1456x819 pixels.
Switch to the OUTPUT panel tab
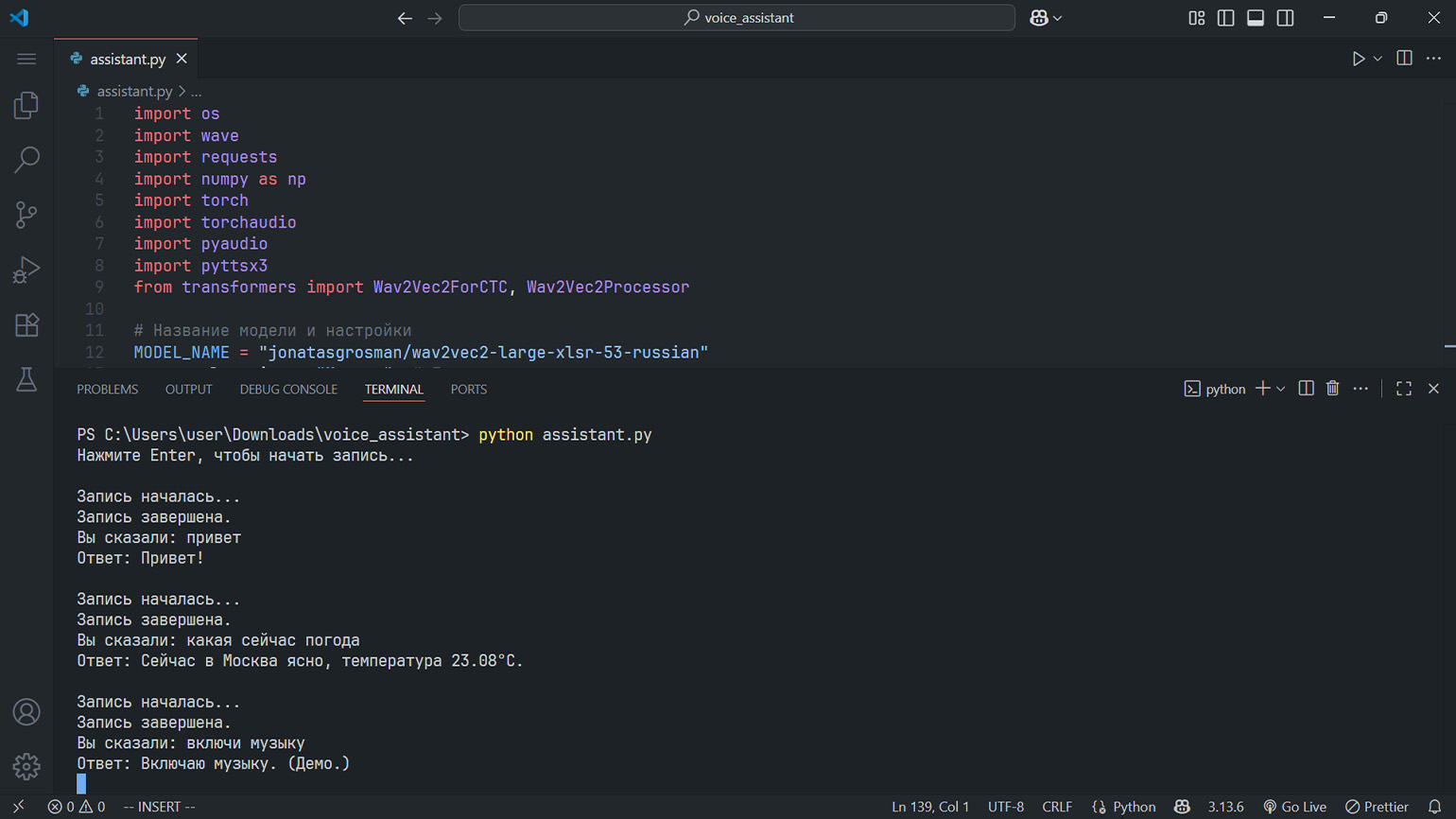188,390
